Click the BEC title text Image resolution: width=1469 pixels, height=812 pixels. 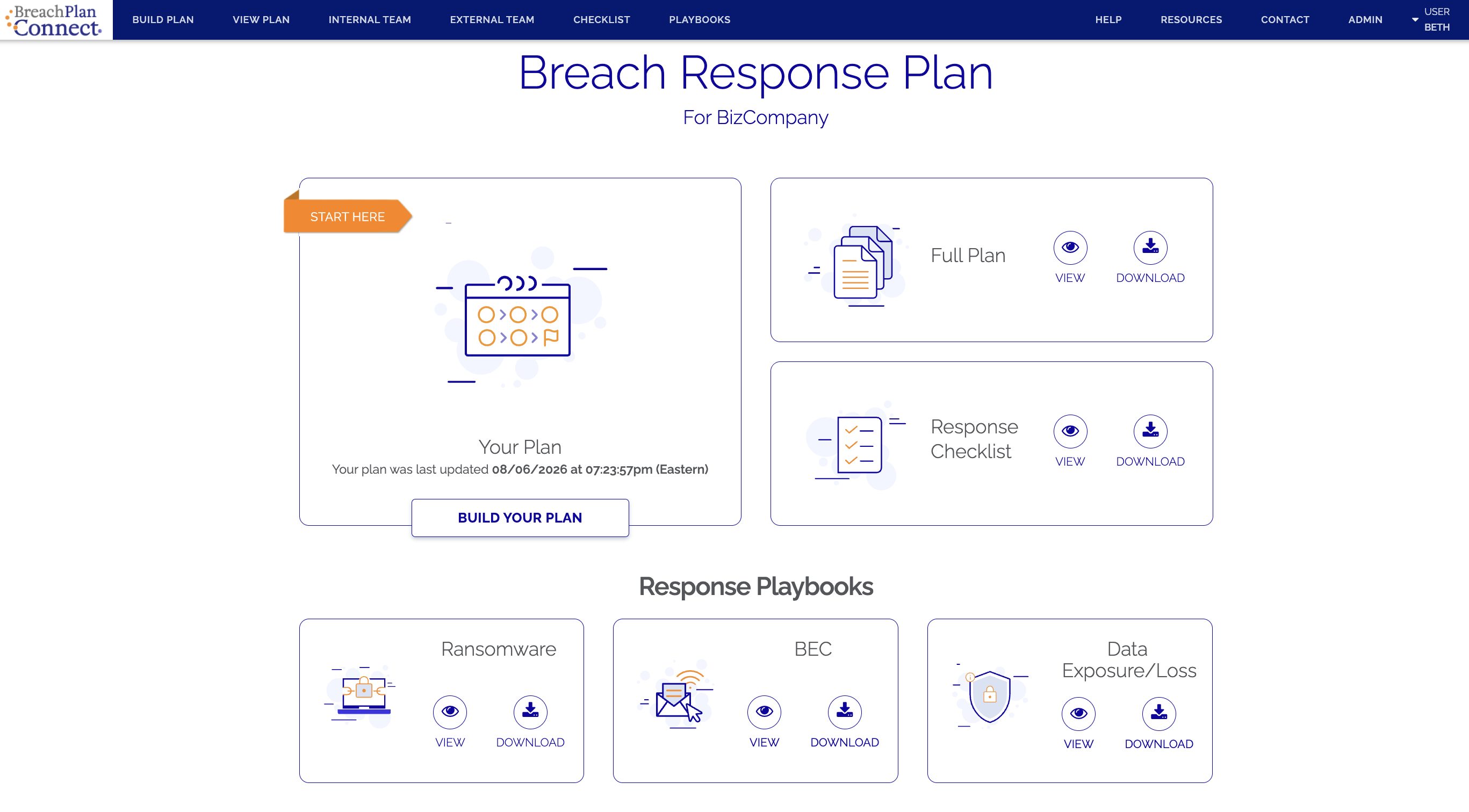click(812, 649)
